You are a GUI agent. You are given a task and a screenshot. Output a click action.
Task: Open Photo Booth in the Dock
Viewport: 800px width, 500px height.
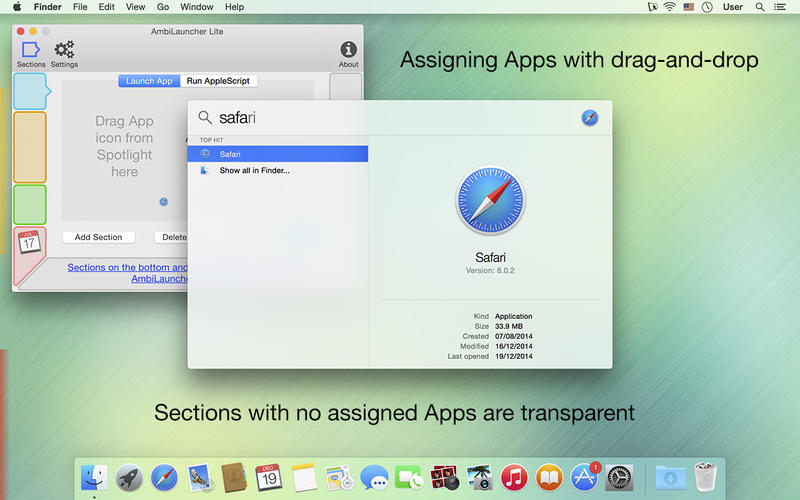click(x=444, y=478)
